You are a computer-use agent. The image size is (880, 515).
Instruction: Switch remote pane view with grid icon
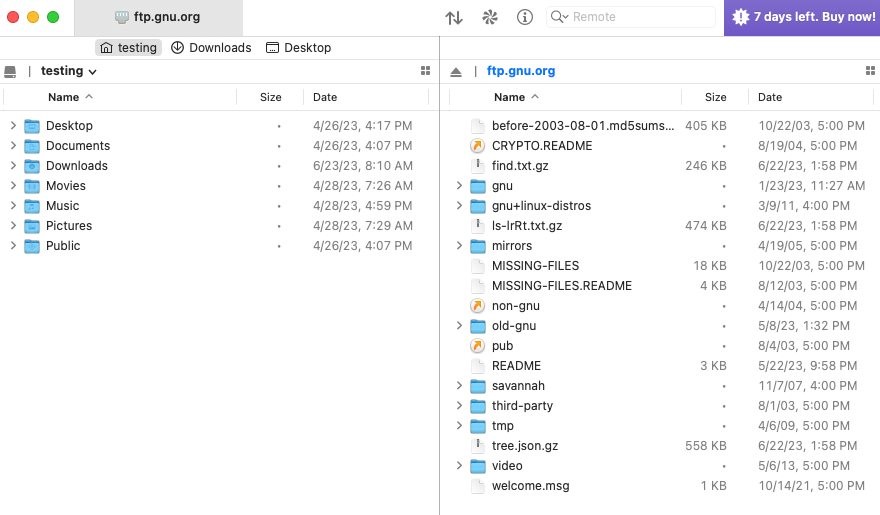coord(870,71)
